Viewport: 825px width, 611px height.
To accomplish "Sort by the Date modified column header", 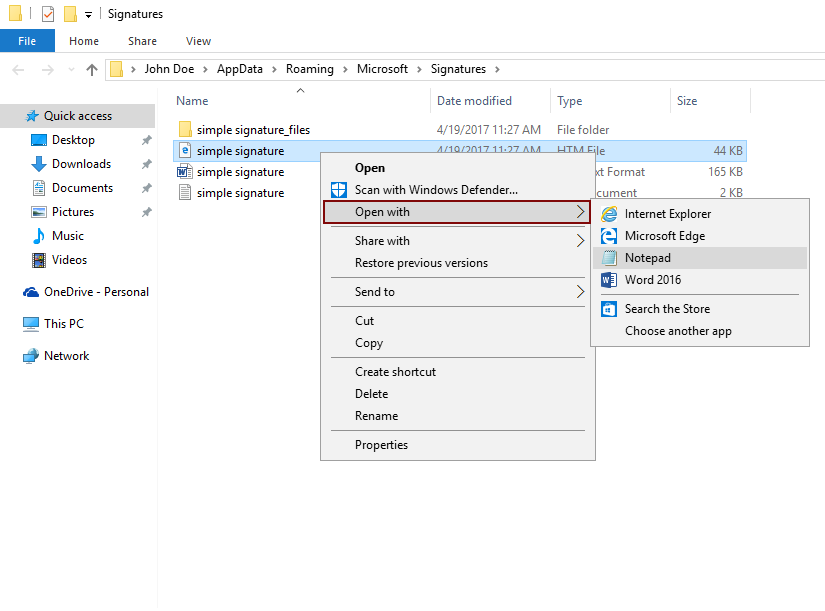I will (490, 101).
